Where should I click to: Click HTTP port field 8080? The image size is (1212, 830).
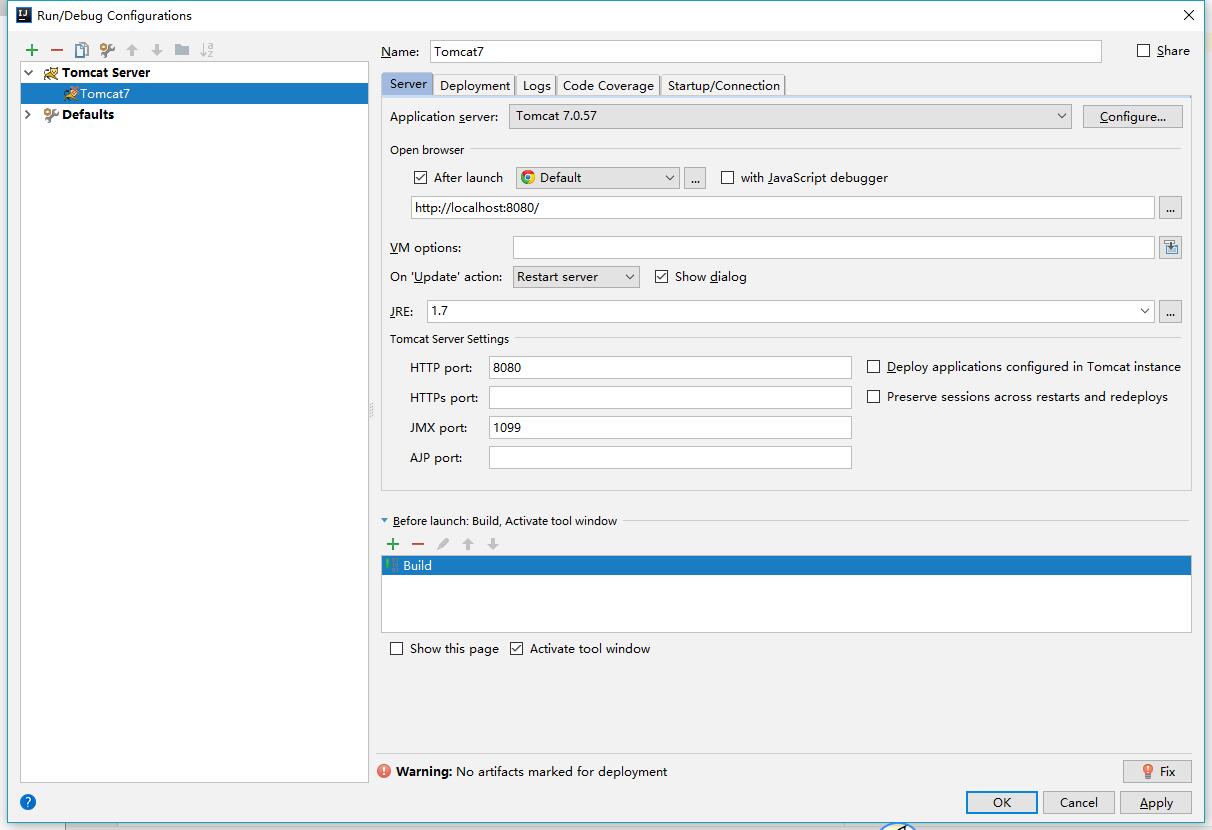click(670, 368)
